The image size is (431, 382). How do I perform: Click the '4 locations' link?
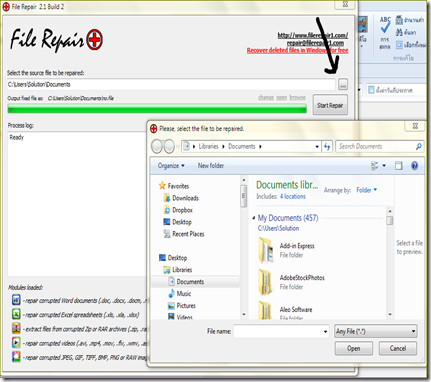pyautogui.click(x=293, y=196)
